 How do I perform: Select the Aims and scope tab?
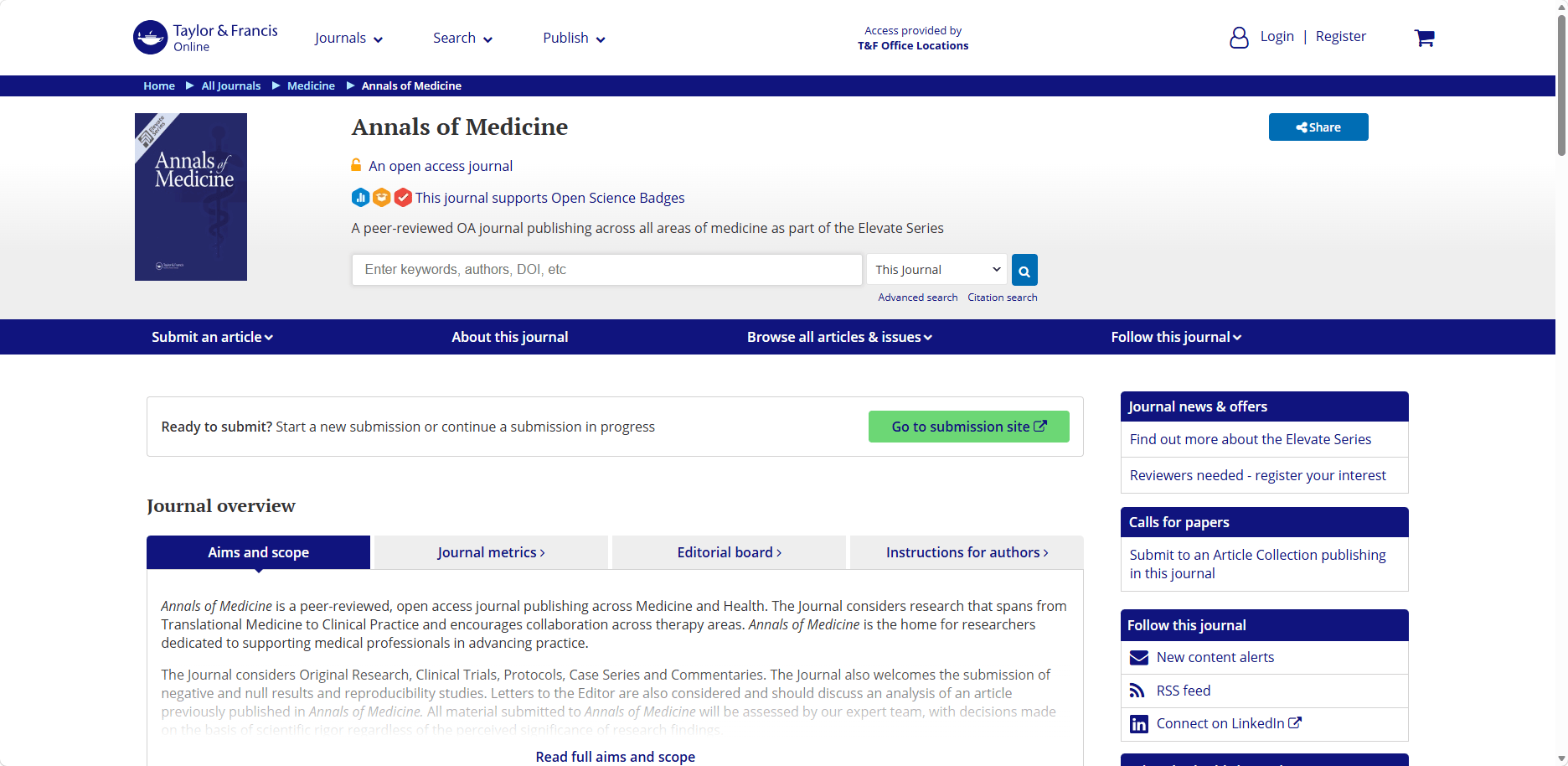(258, 552)
